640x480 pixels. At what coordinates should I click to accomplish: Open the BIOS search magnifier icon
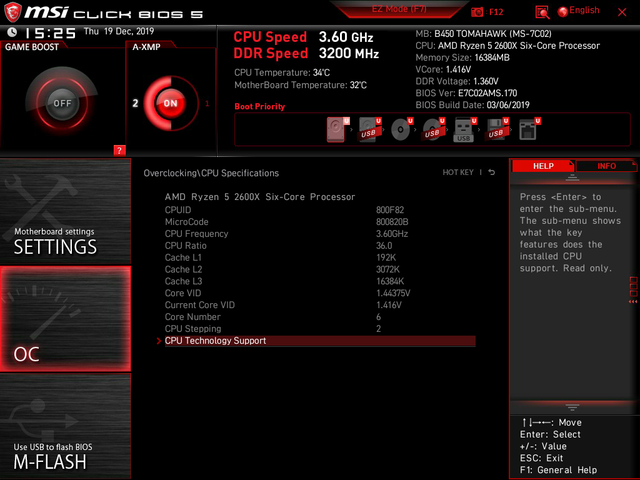(542, 12)
